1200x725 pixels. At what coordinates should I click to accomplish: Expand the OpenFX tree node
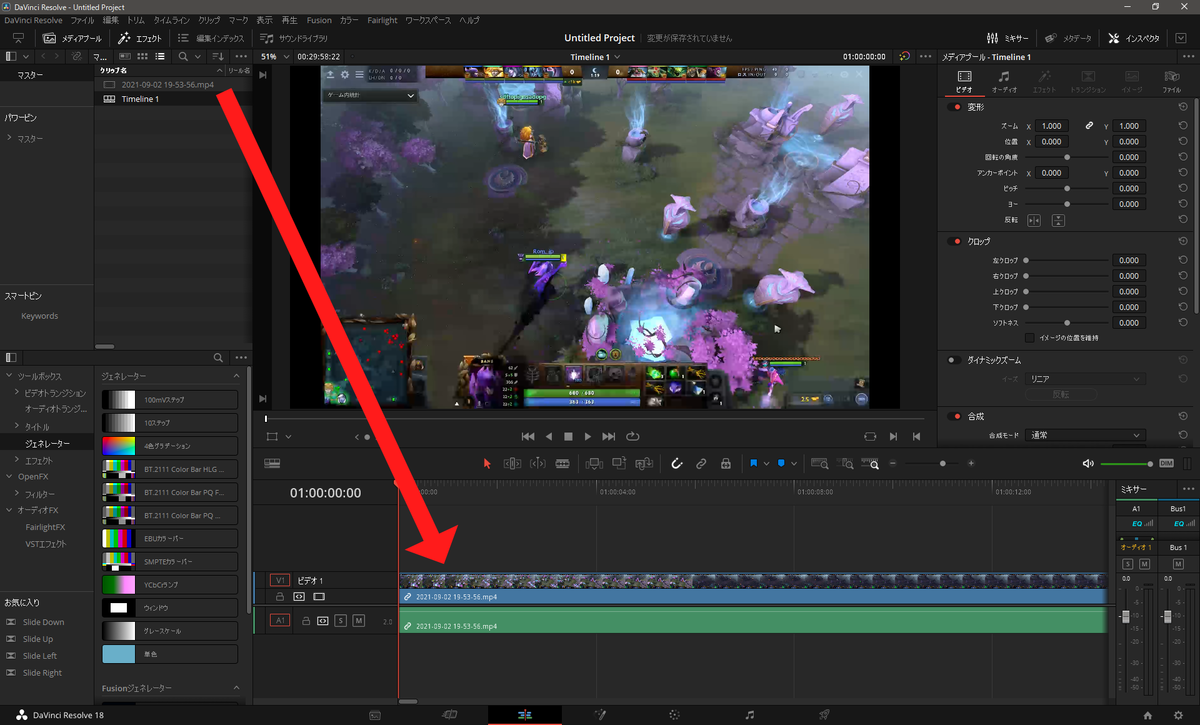(x=9, y=477)
